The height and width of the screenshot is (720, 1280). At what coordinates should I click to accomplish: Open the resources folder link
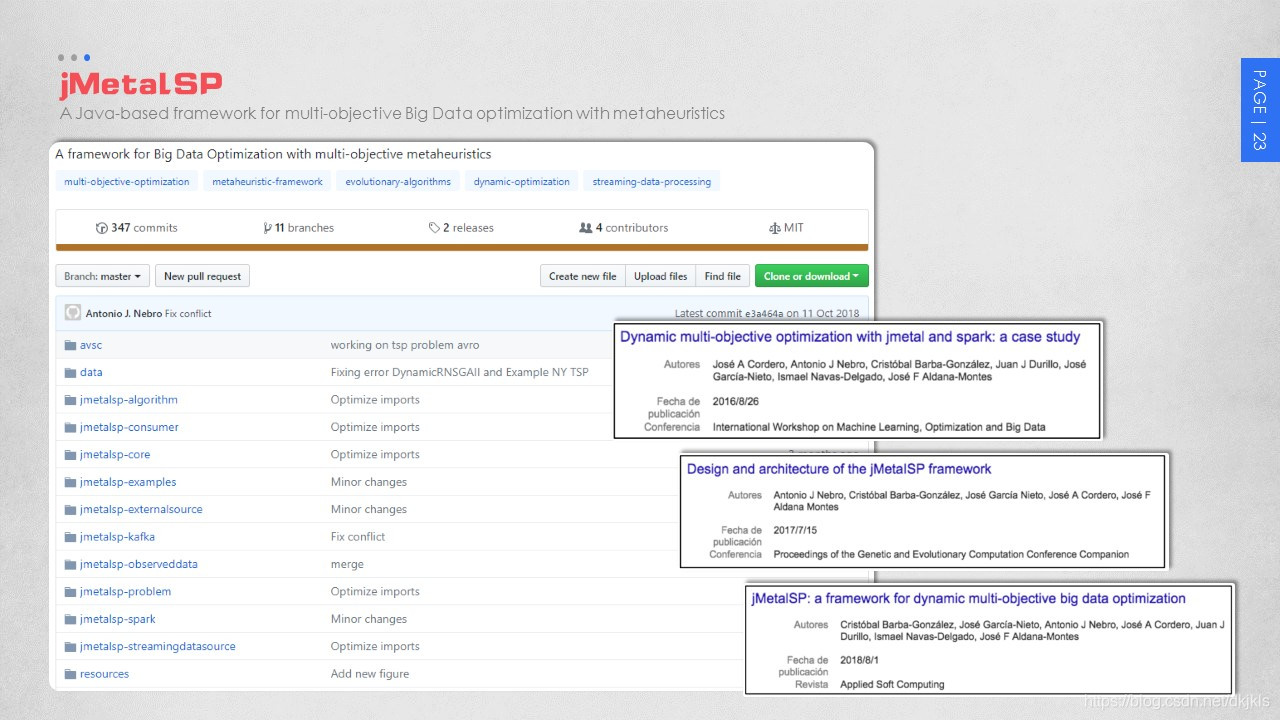tap(105, 674)
